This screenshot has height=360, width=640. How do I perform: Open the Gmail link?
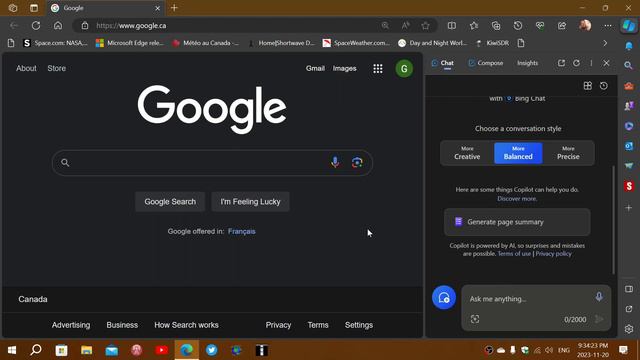(x=315, y=69)
